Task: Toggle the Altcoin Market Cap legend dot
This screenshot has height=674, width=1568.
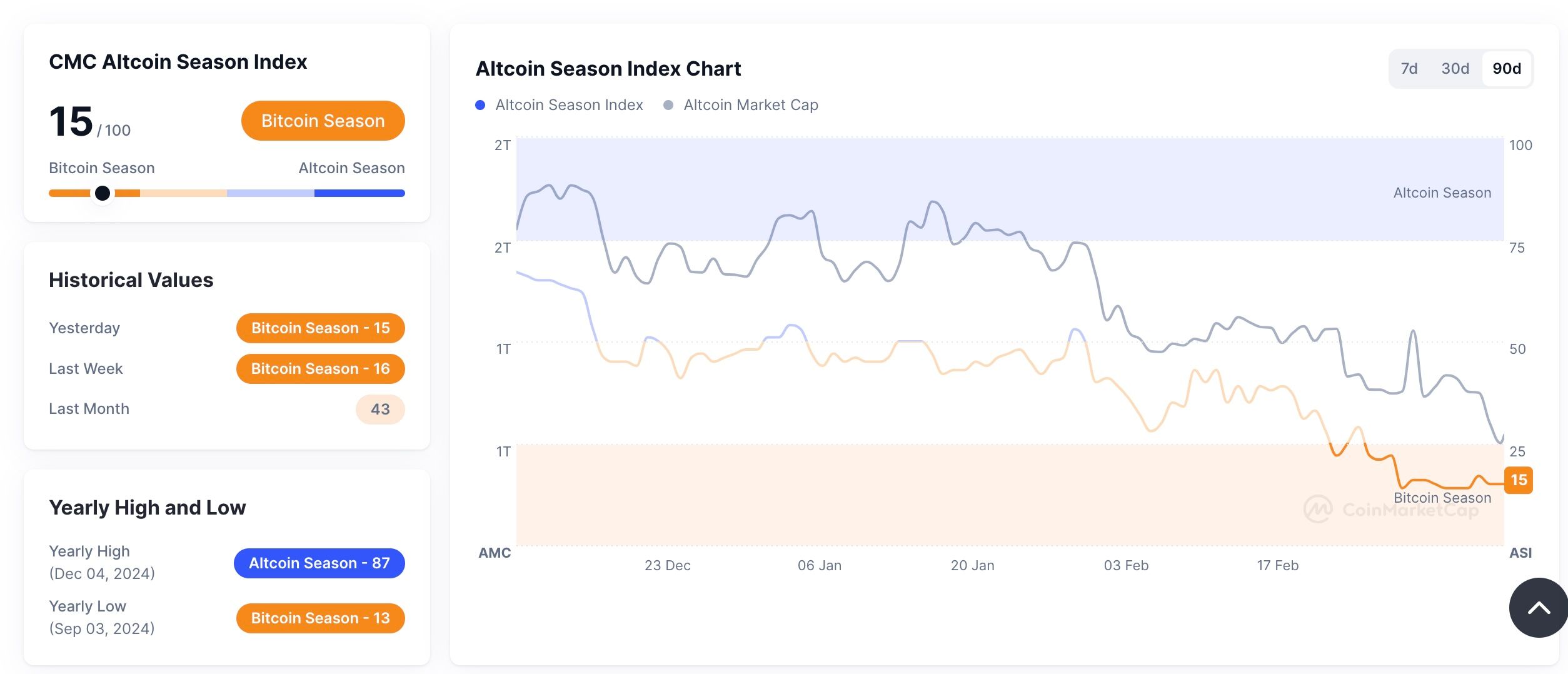Action: [x=668, y=105]
